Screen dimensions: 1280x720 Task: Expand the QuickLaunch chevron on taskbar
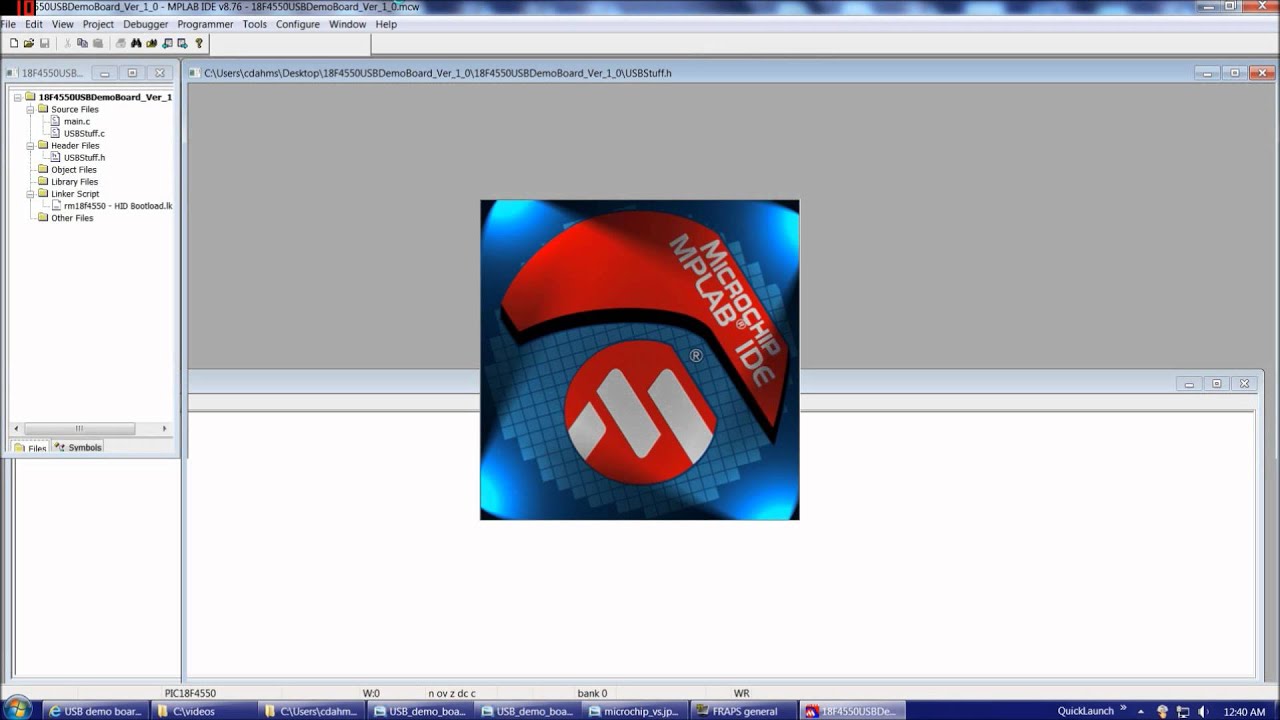(x=1122, y=709)
